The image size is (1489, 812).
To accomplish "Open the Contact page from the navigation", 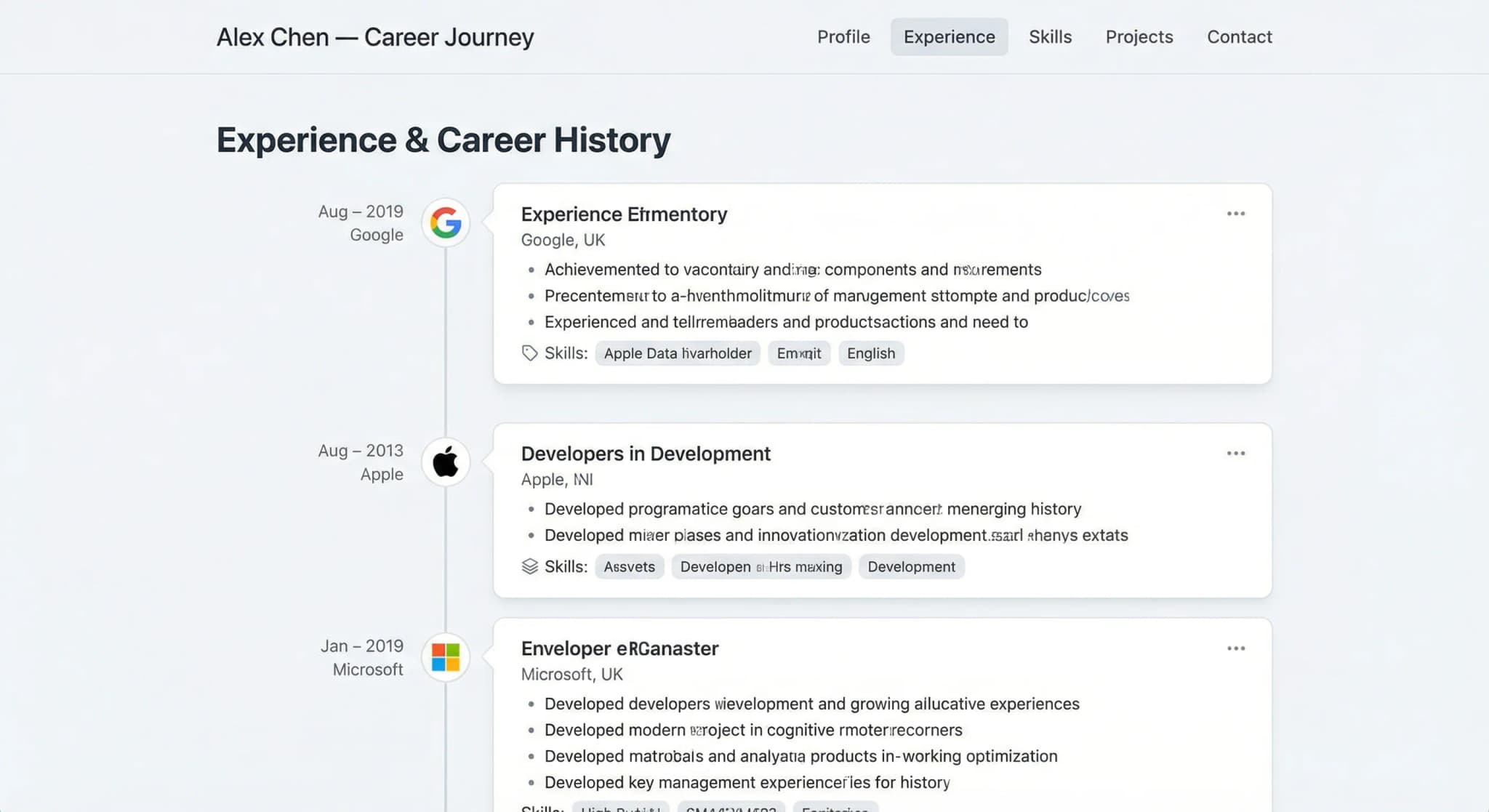I will pyautogui.click(x=1240, y=36).
